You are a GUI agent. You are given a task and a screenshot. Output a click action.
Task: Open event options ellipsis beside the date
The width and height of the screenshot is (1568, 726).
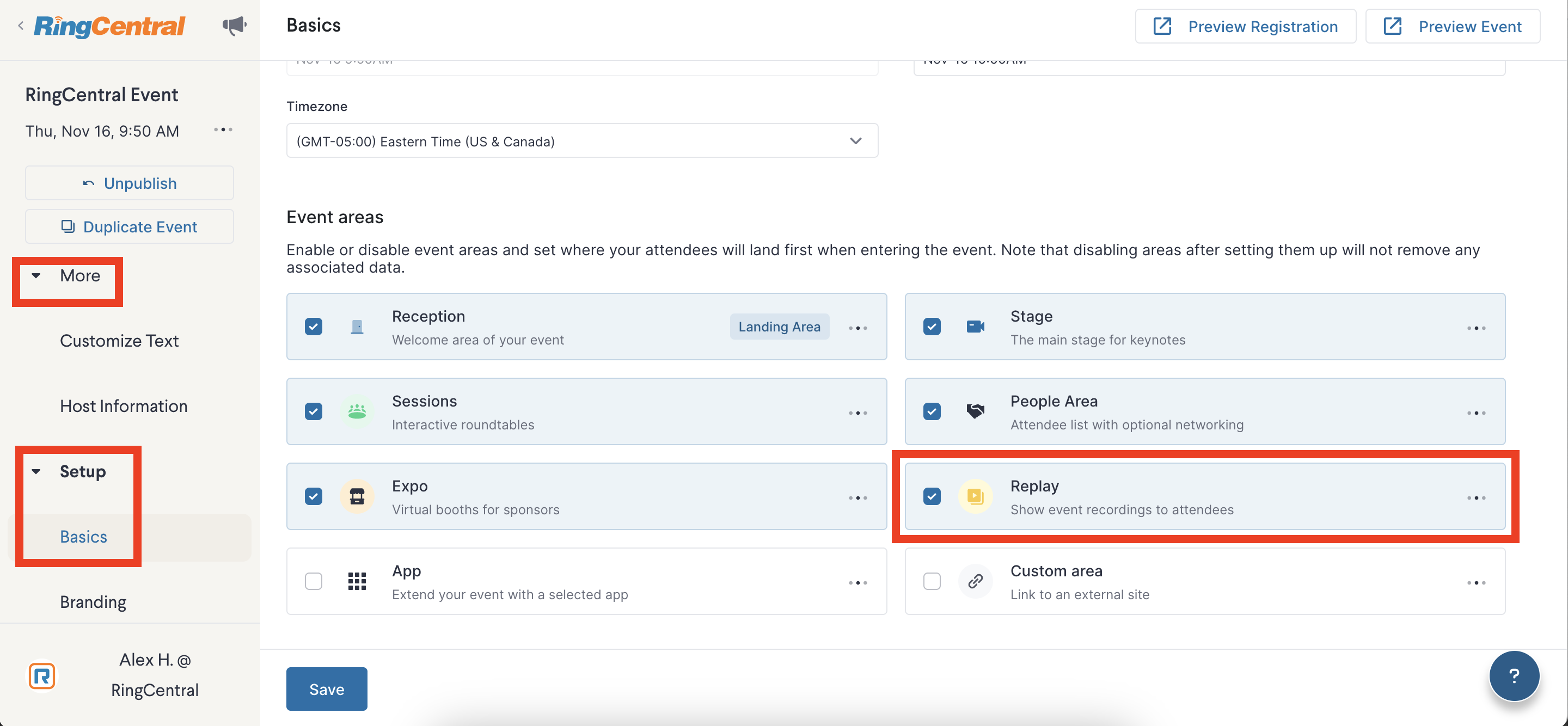[223, 130]
